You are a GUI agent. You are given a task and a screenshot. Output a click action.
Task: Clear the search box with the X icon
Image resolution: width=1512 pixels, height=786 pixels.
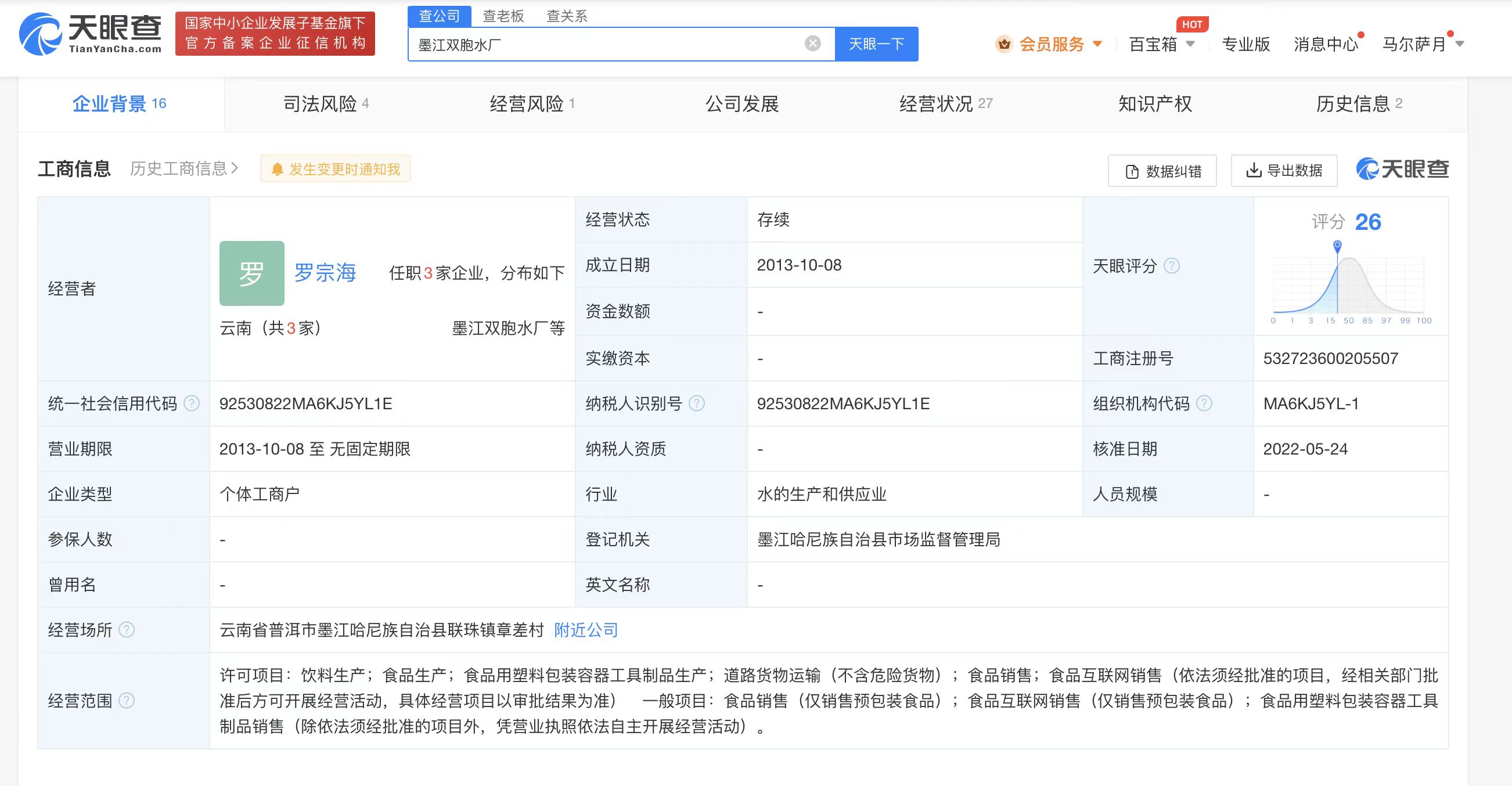click(x=812, y=44)
